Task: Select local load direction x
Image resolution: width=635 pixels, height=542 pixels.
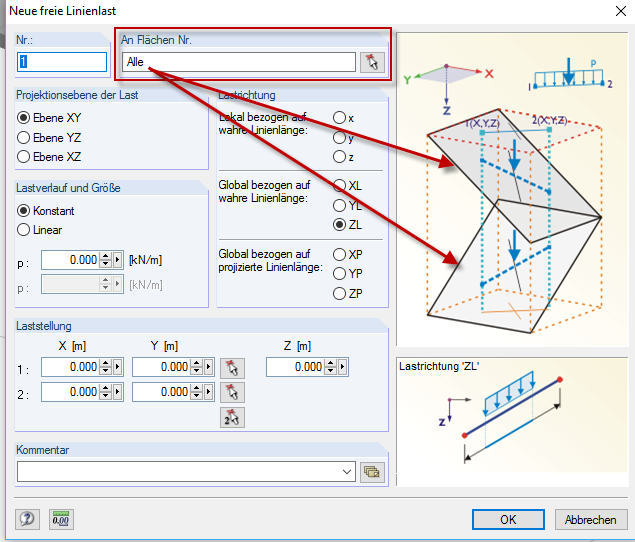Action: tap(343, 118)
